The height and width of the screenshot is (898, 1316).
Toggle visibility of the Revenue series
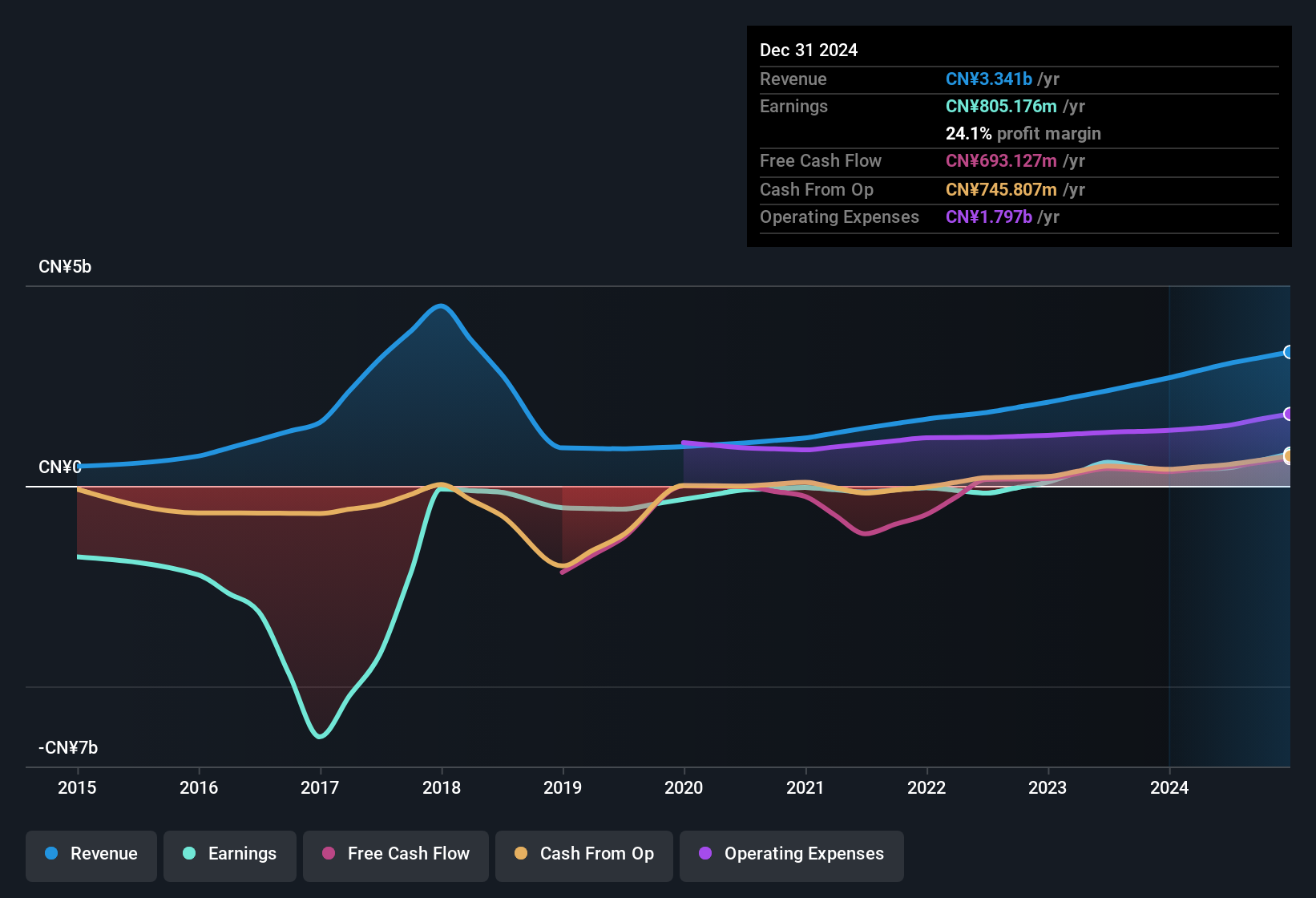91,854
